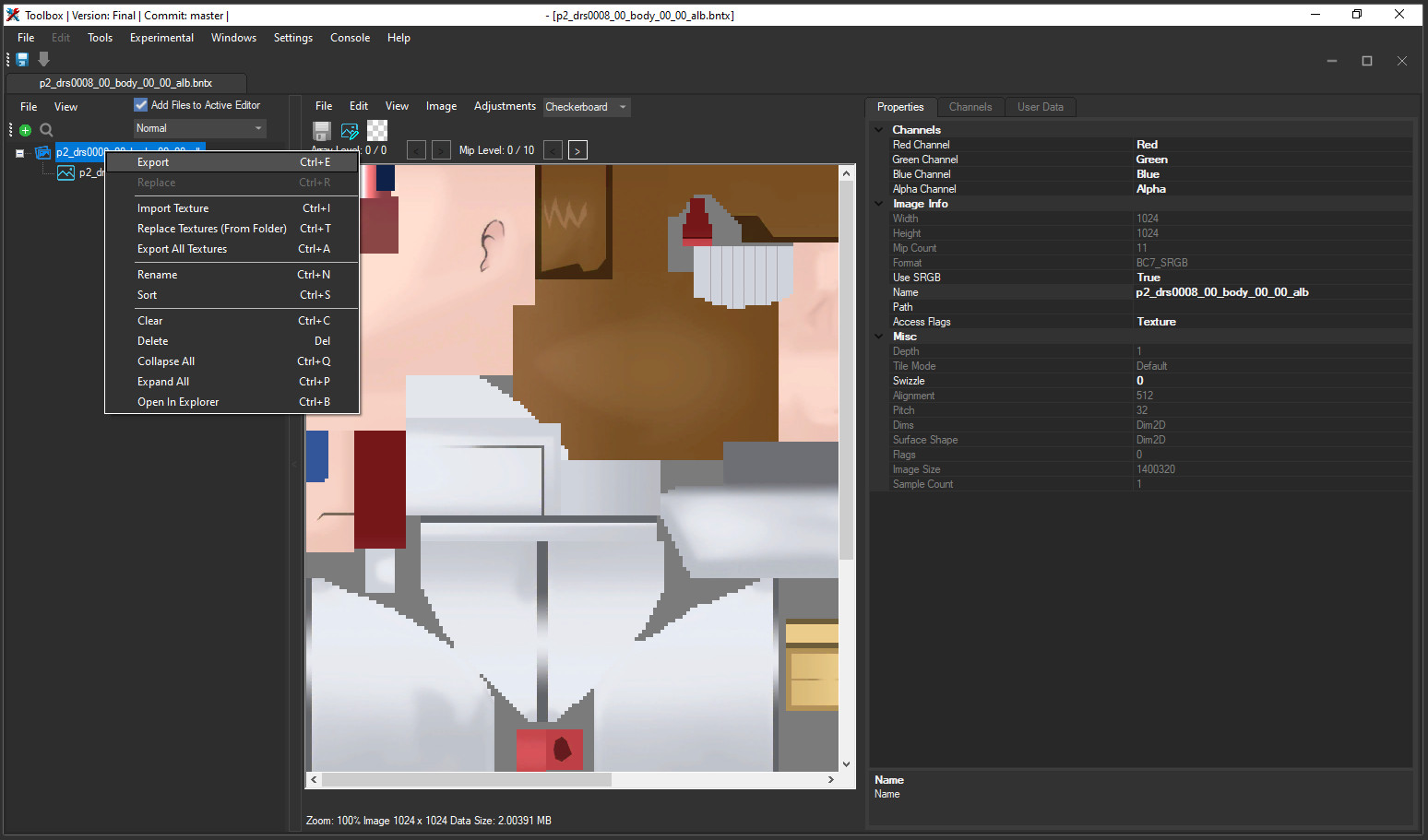Screen dimensions: 1428x840
Task: Collapse the bntx tree node
Action: point(19,153)
